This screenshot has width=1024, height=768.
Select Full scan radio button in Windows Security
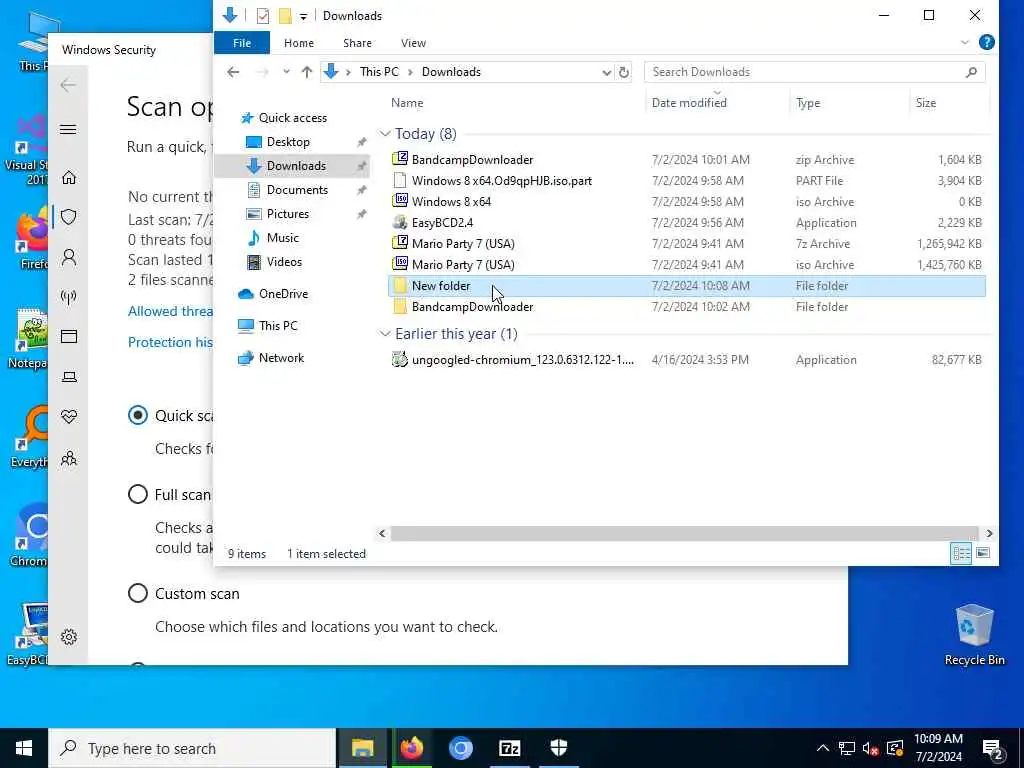coord(138,494)
